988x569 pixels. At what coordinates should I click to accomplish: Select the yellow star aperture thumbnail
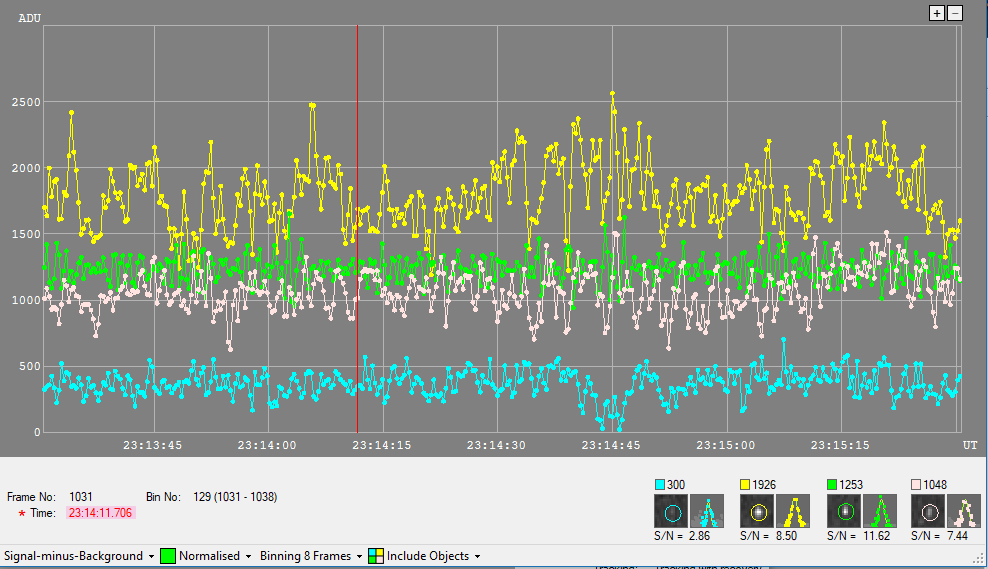[x=757, y=511]
